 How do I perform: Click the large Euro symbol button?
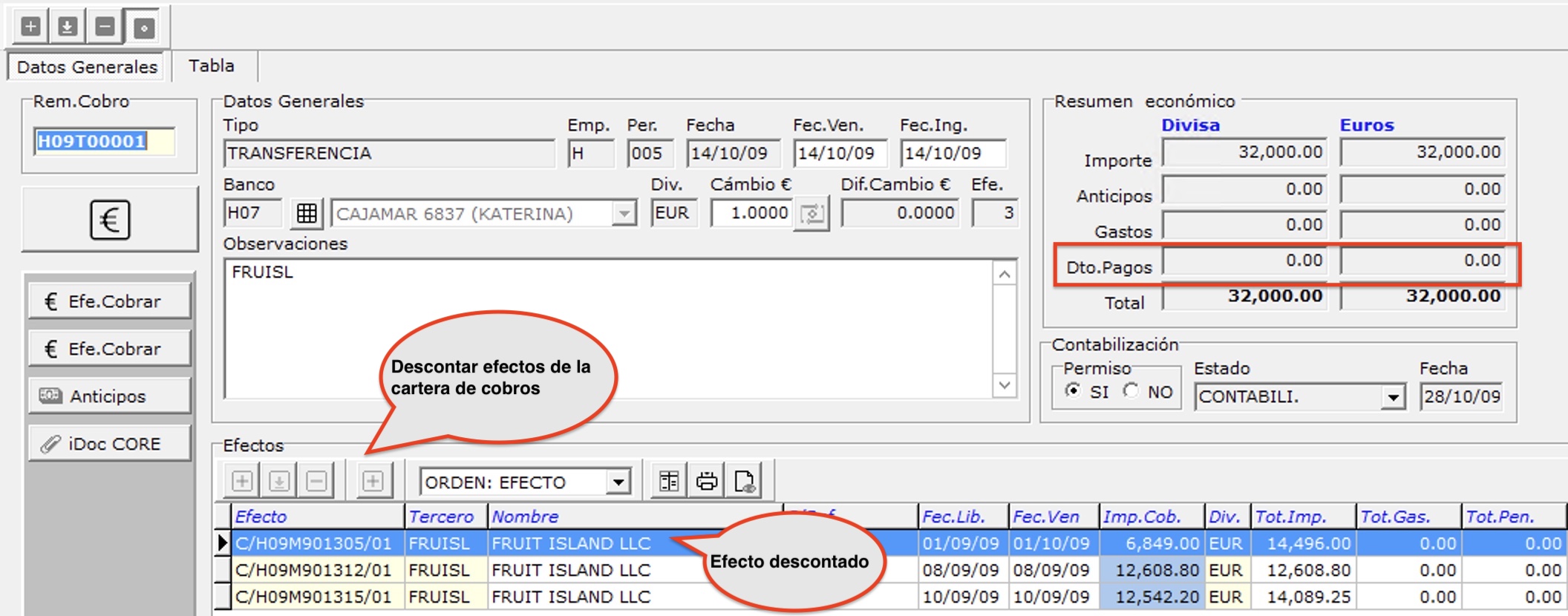pyautogui.click(x=110, y=220)
